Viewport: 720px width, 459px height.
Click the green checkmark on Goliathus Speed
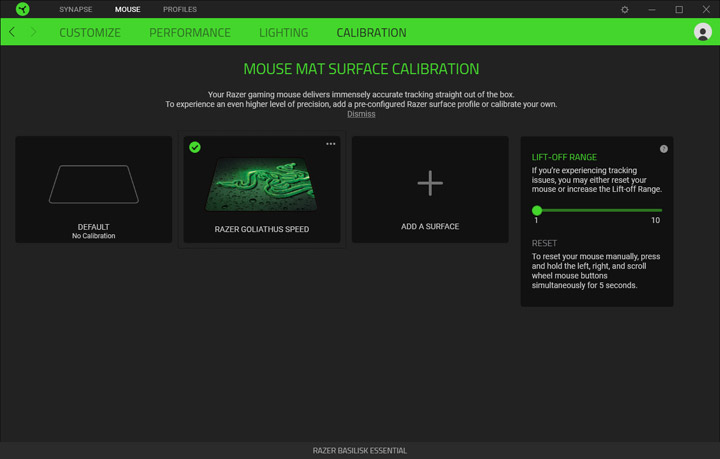coord(195,147)
